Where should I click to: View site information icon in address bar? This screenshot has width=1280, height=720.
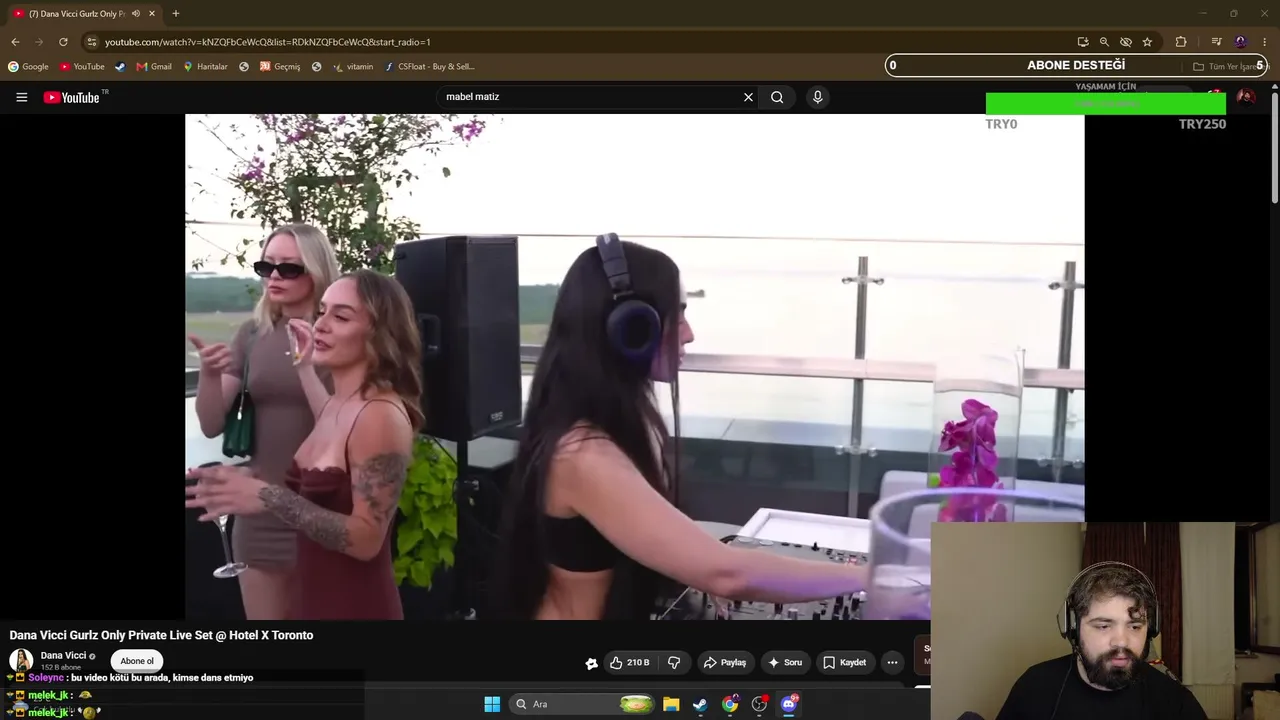tap(91, 42)
